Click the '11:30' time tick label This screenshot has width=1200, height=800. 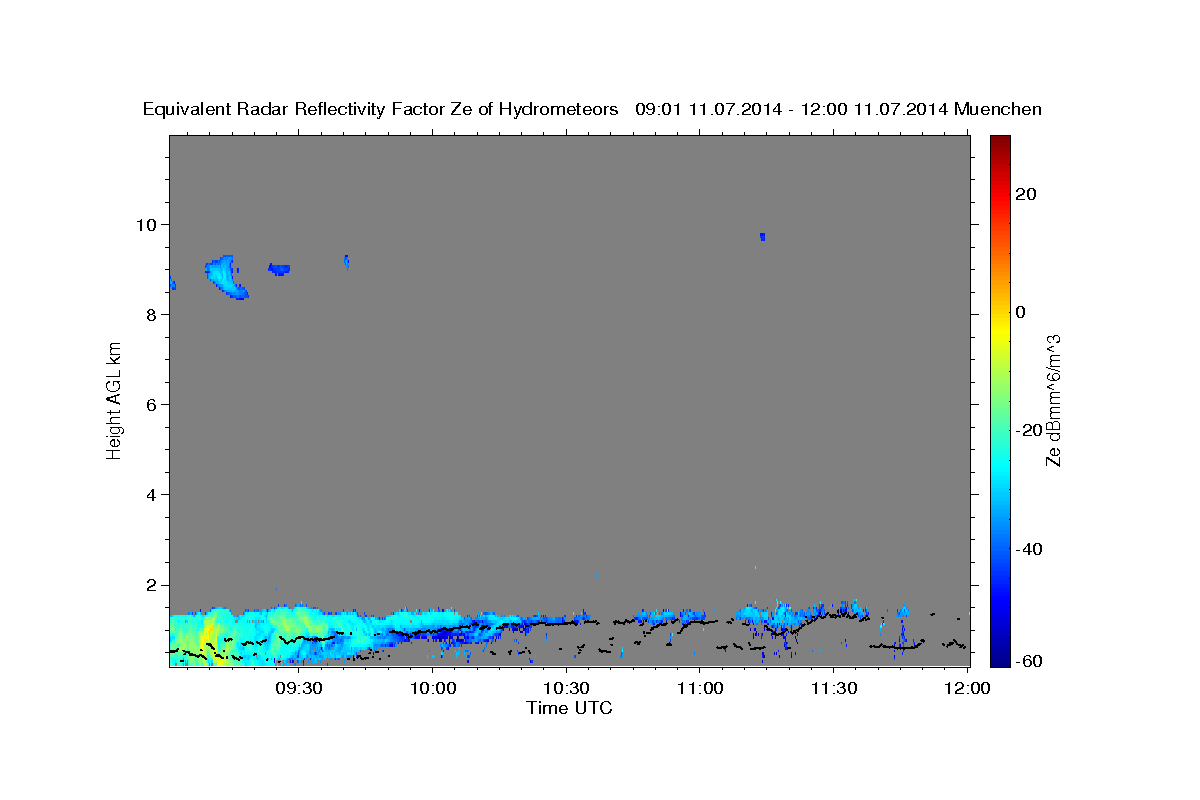(833, 689)
